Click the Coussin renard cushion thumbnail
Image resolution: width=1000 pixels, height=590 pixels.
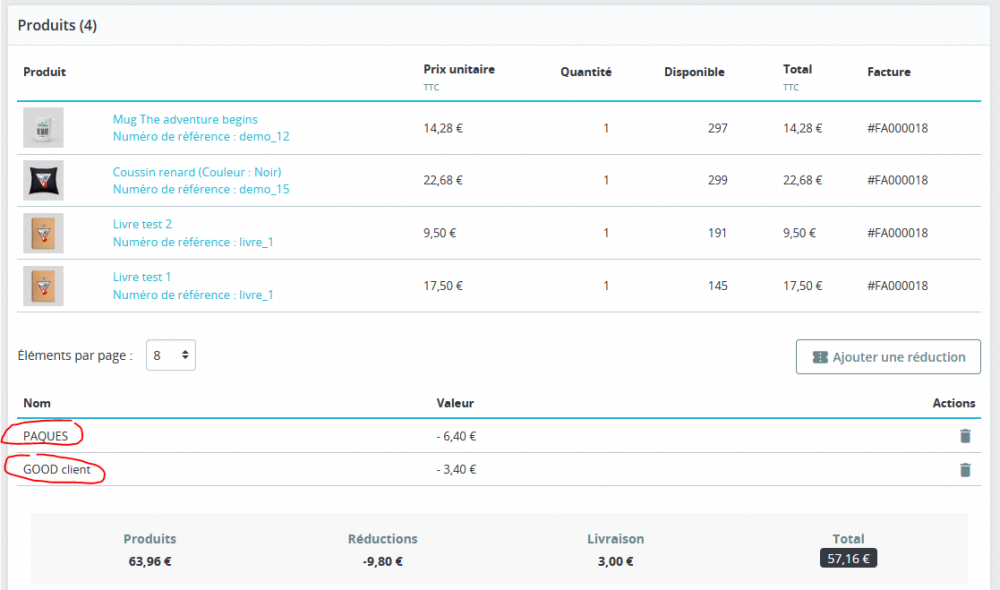[x=43, y=181]
